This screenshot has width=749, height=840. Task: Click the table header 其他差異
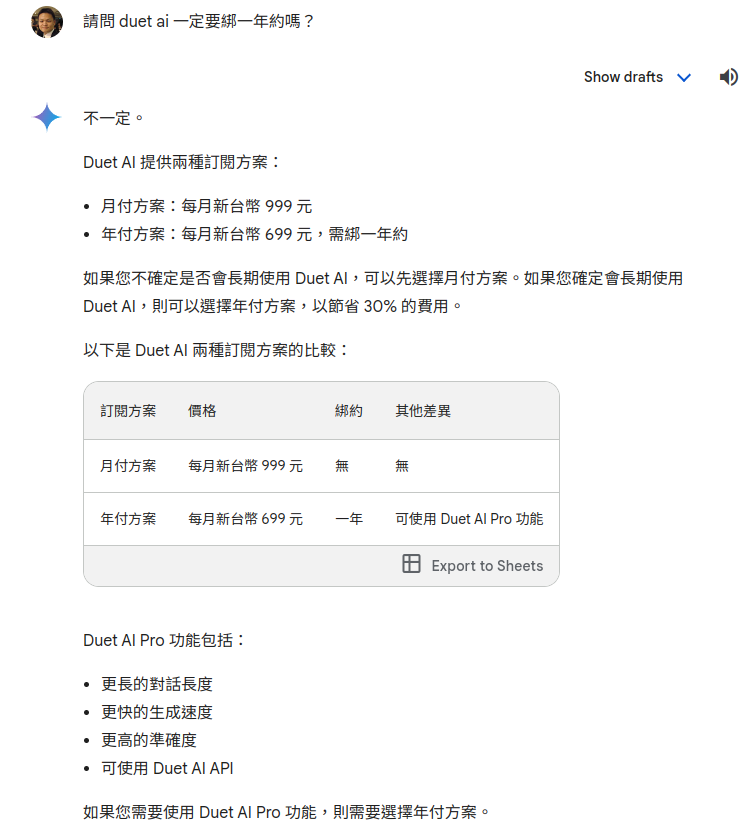423,411
